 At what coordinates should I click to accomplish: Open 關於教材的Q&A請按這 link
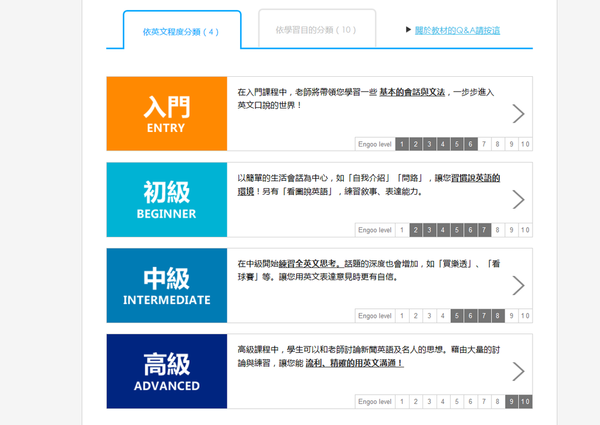click(458, 30)
